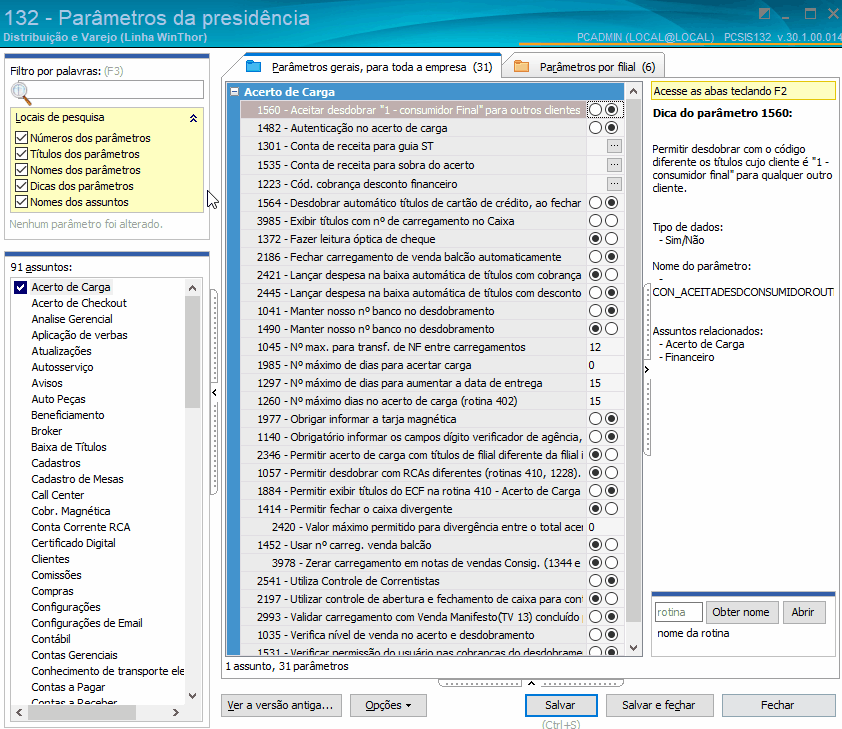
Task: Uncheck the Acerto de Carga subject checkbox
Action: (x=20, y=287)
